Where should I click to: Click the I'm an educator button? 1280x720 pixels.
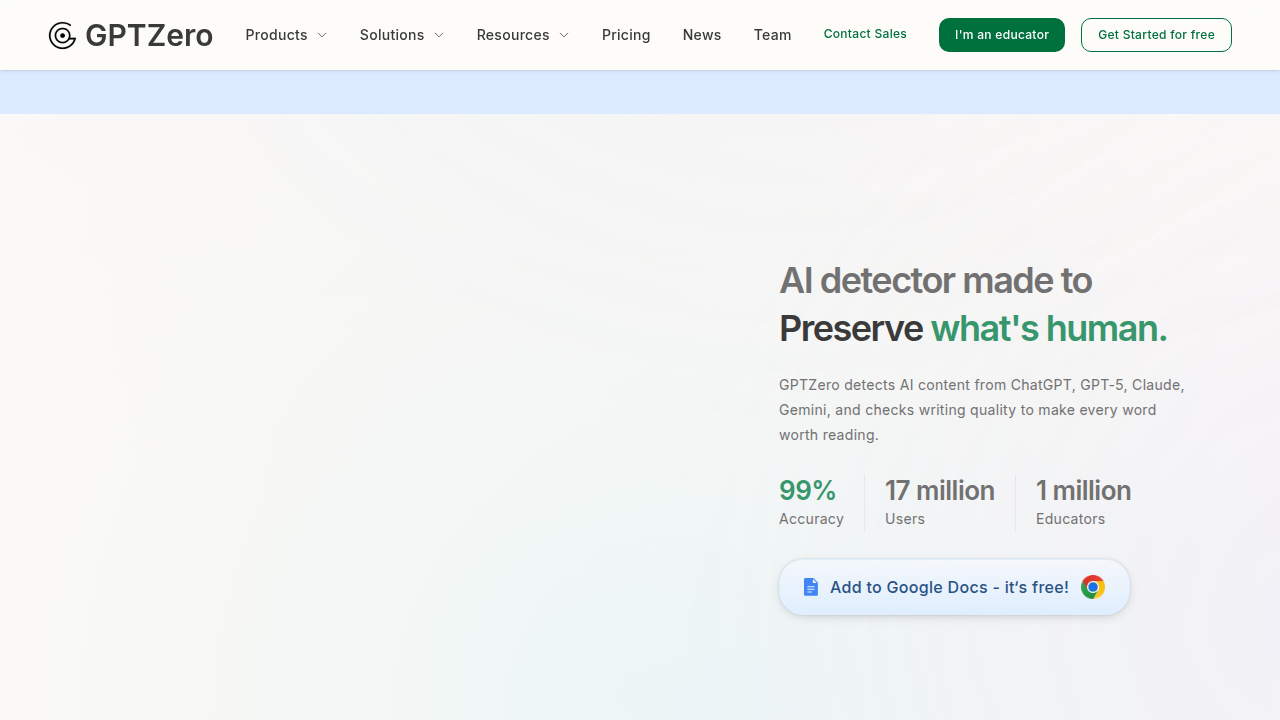(x=1002, y=35)
